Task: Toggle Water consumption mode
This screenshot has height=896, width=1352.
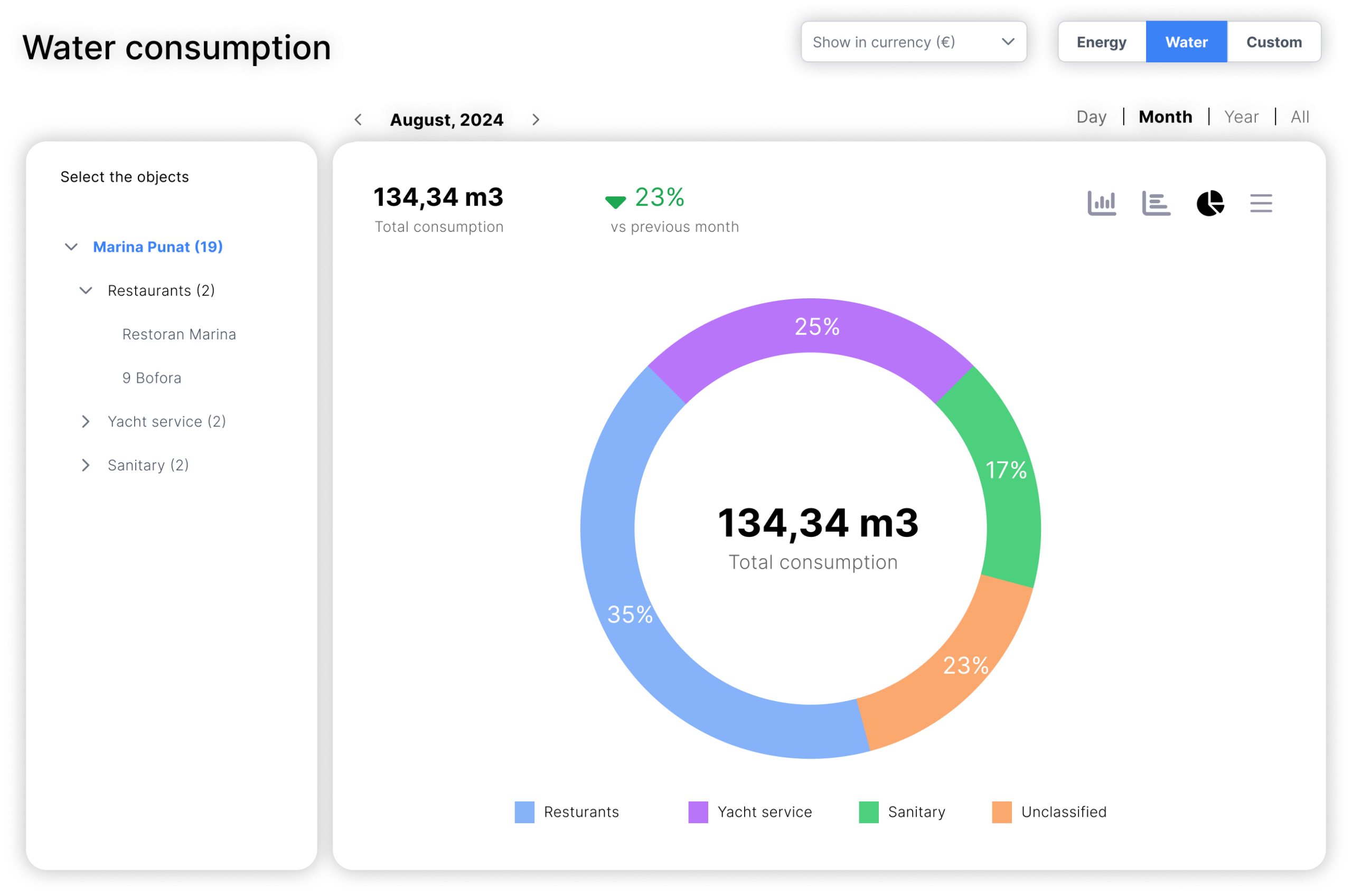Action: pyautogui.click(x=1186, y=42)
